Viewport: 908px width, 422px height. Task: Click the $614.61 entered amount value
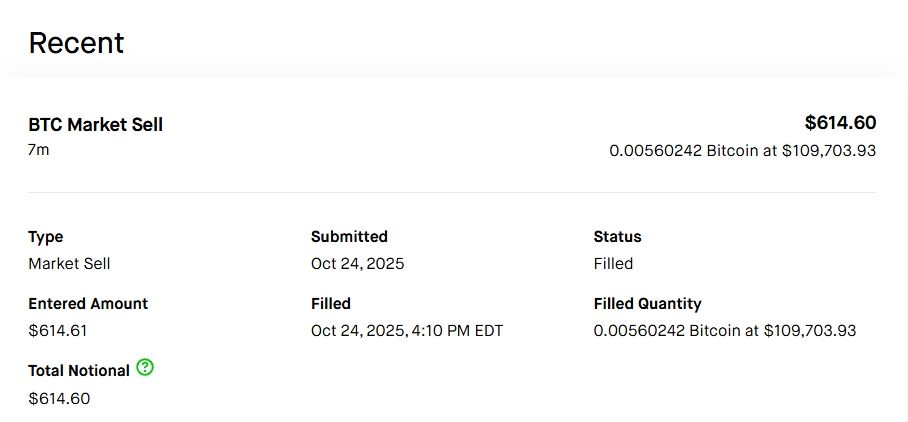59,331
